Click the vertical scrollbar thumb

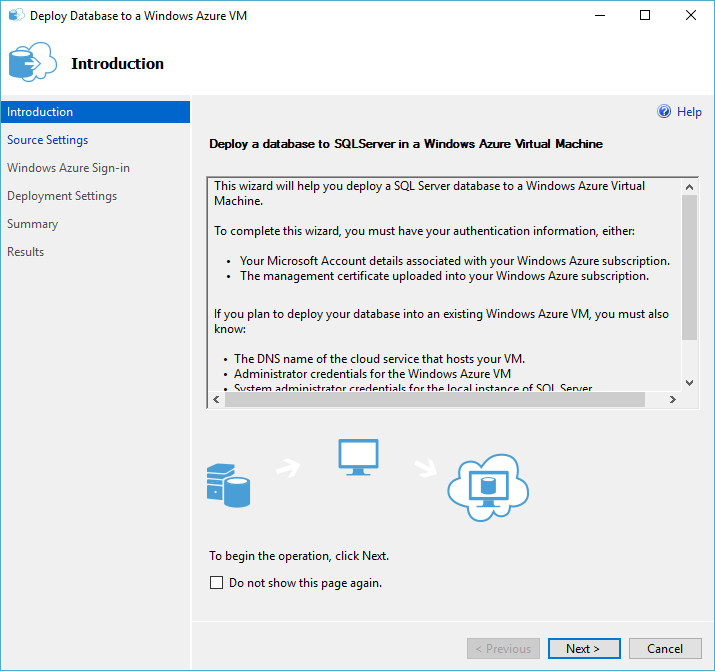click(689, 267)
